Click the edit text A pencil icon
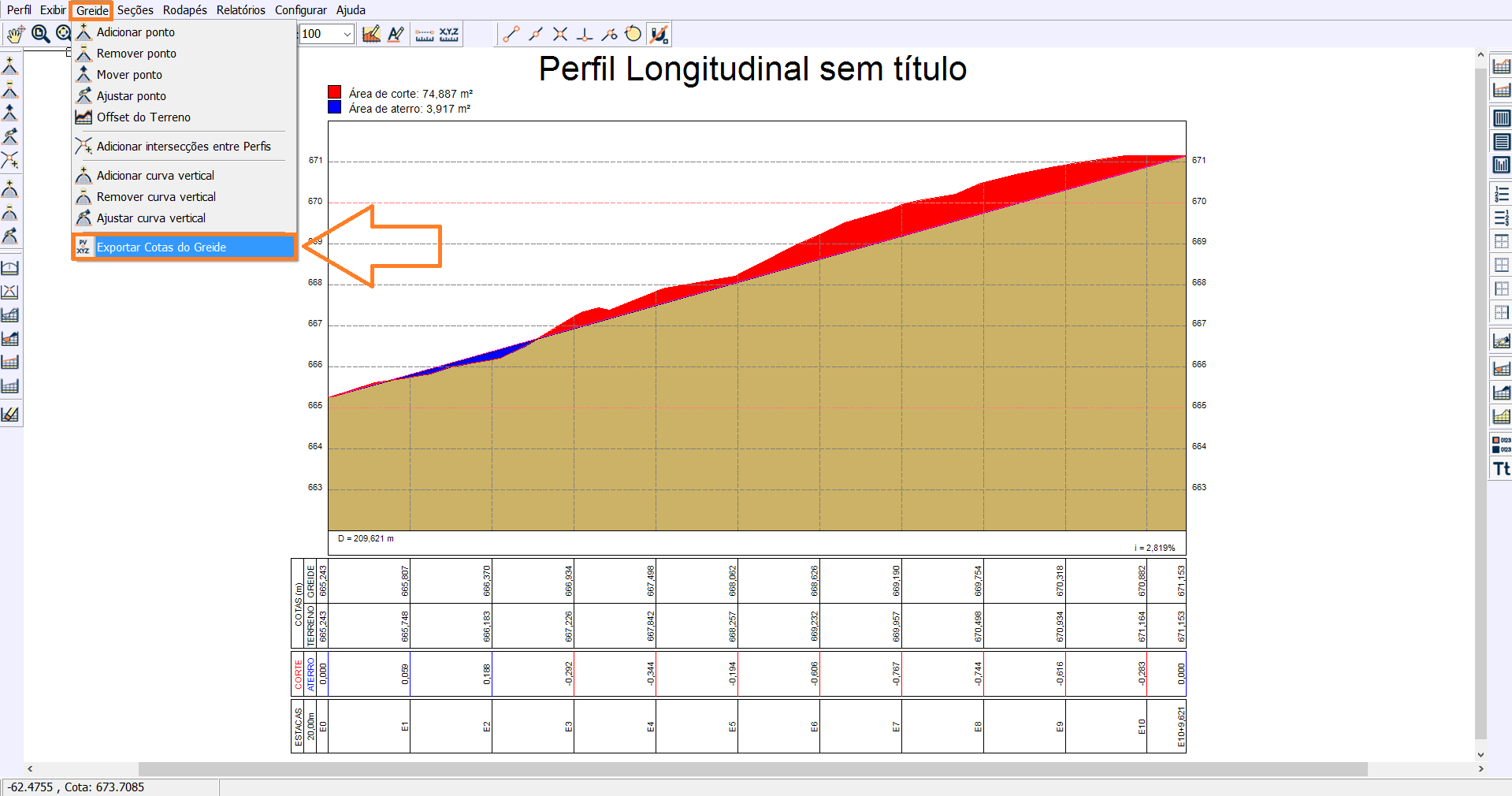 pyautogui.click(x=396, y=34)
